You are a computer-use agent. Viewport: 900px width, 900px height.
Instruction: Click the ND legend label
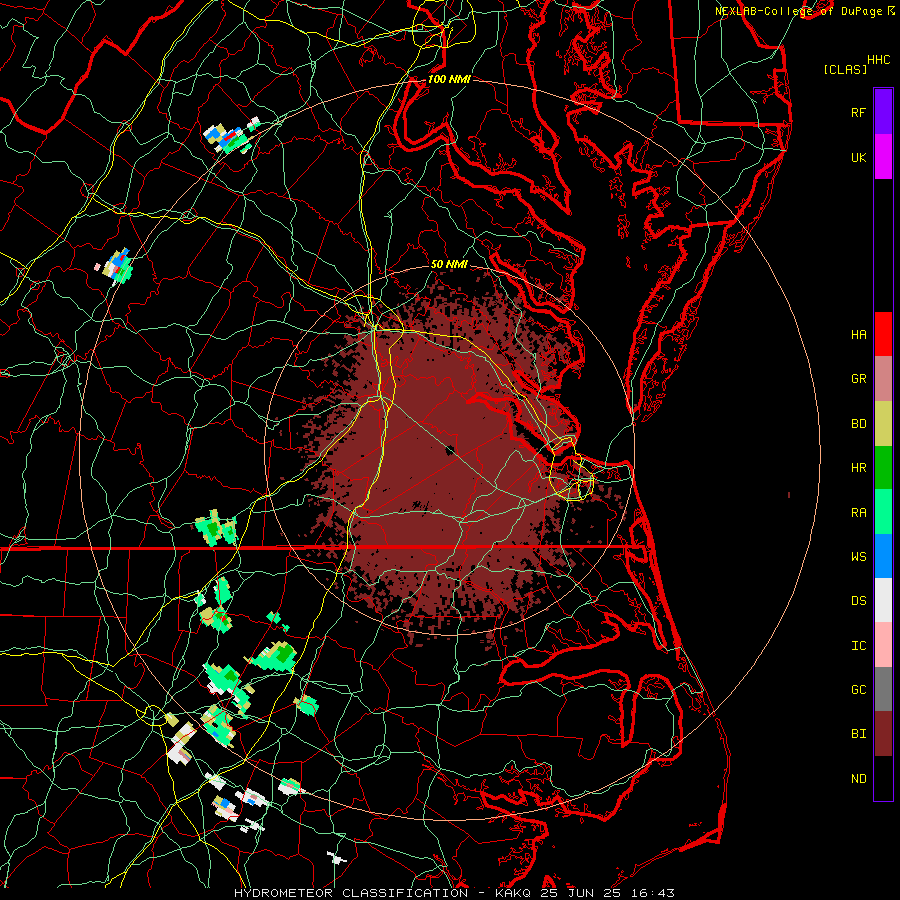[858, 779]
